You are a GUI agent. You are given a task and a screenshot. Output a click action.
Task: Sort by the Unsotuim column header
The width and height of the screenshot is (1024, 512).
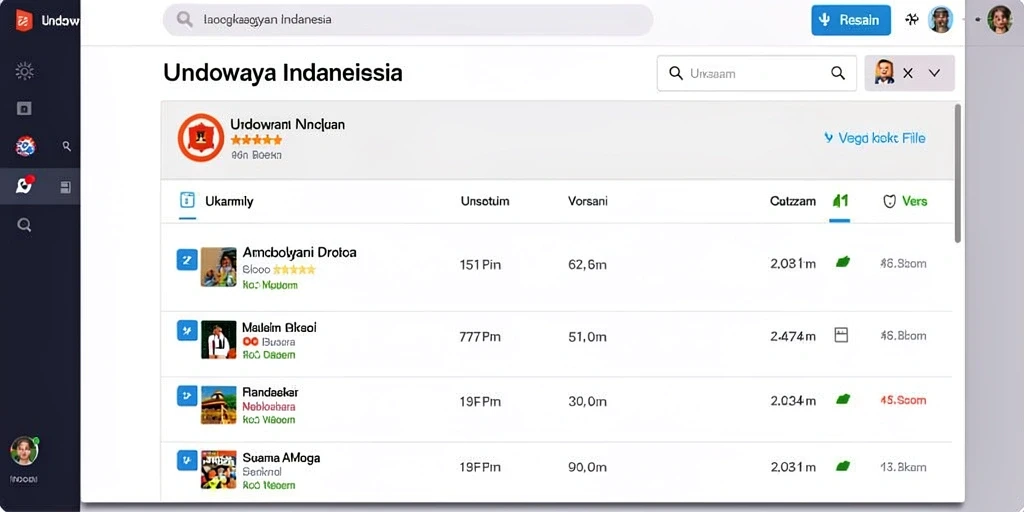485,201
